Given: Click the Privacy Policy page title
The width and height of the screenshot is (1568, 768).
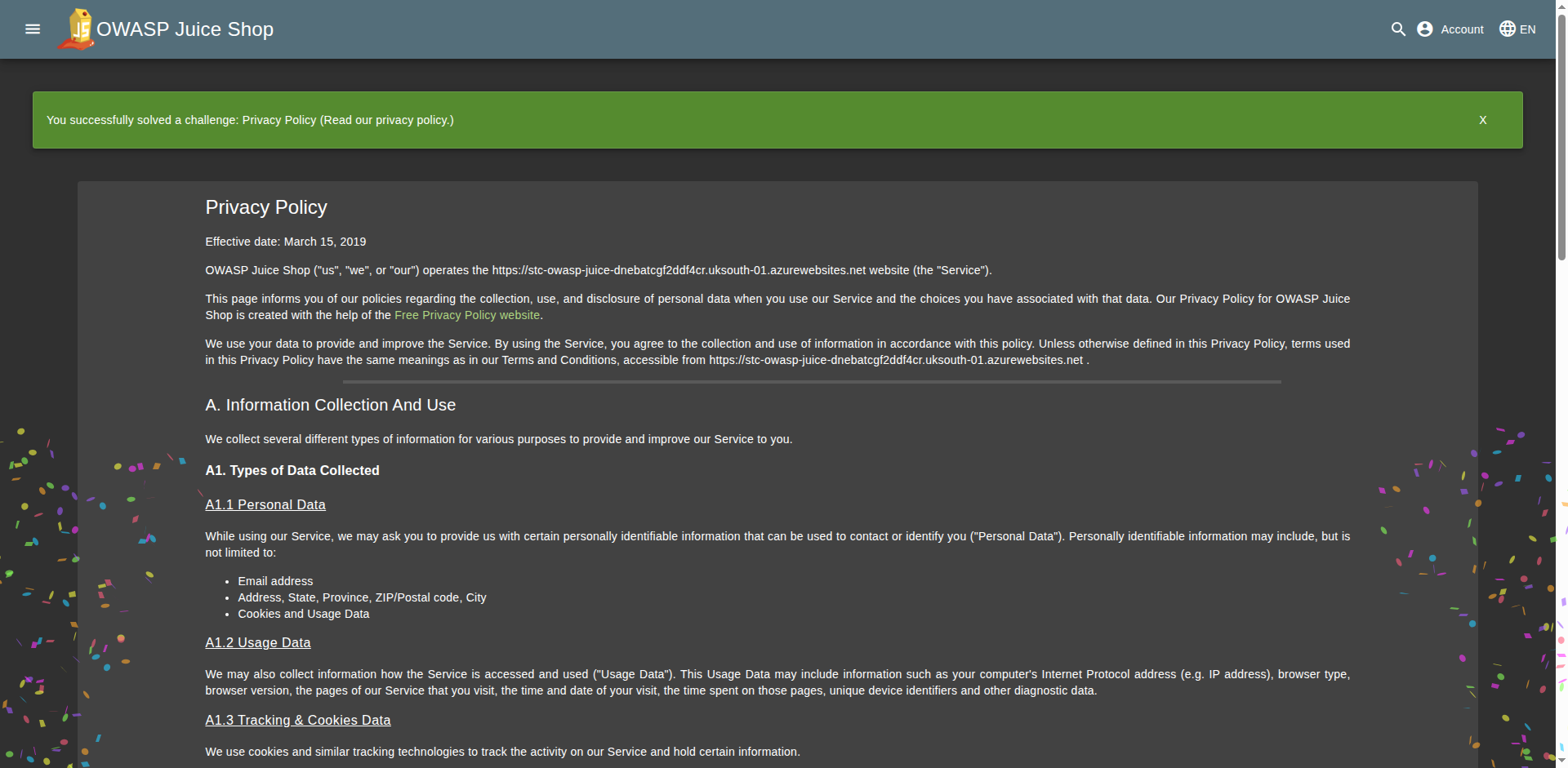Looking at the screenshot, I should click(x=266, y=207).
